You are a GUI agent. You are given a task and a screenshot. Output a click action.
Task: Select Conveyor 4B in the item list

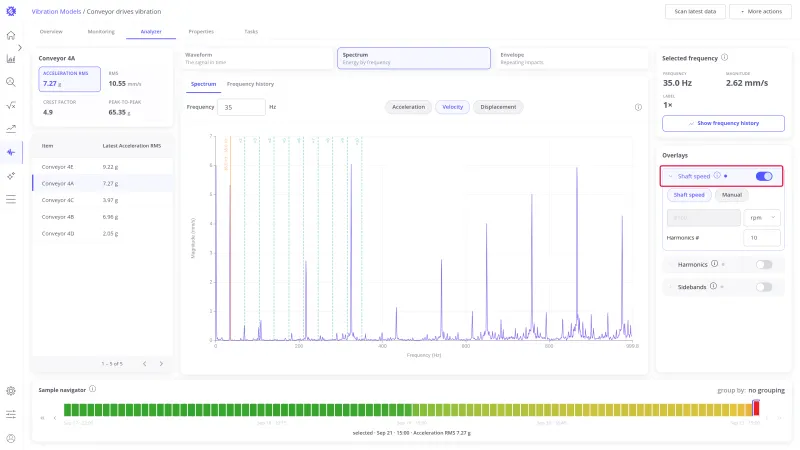click(103, 217)
